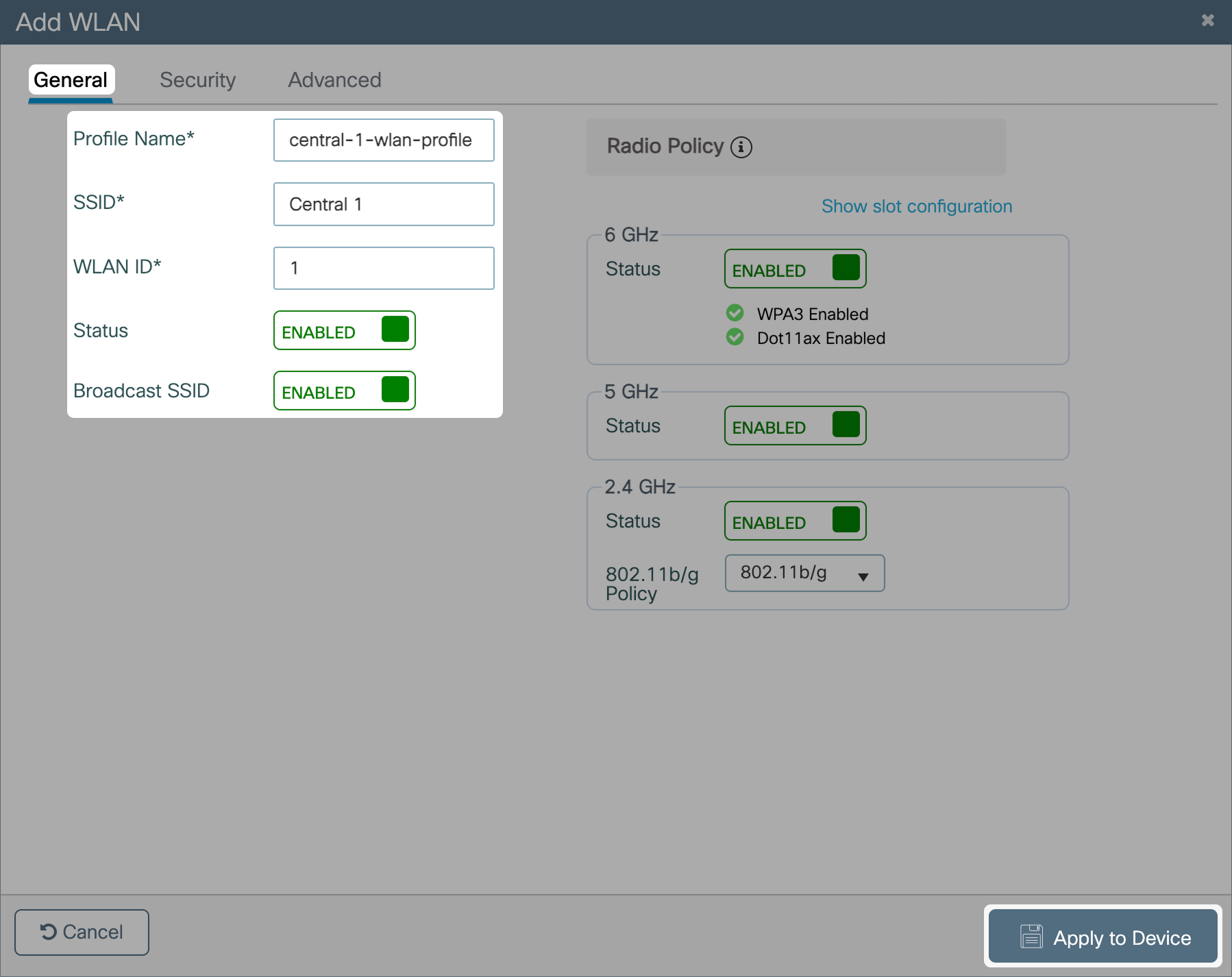Select the General tab

[71, 80]
